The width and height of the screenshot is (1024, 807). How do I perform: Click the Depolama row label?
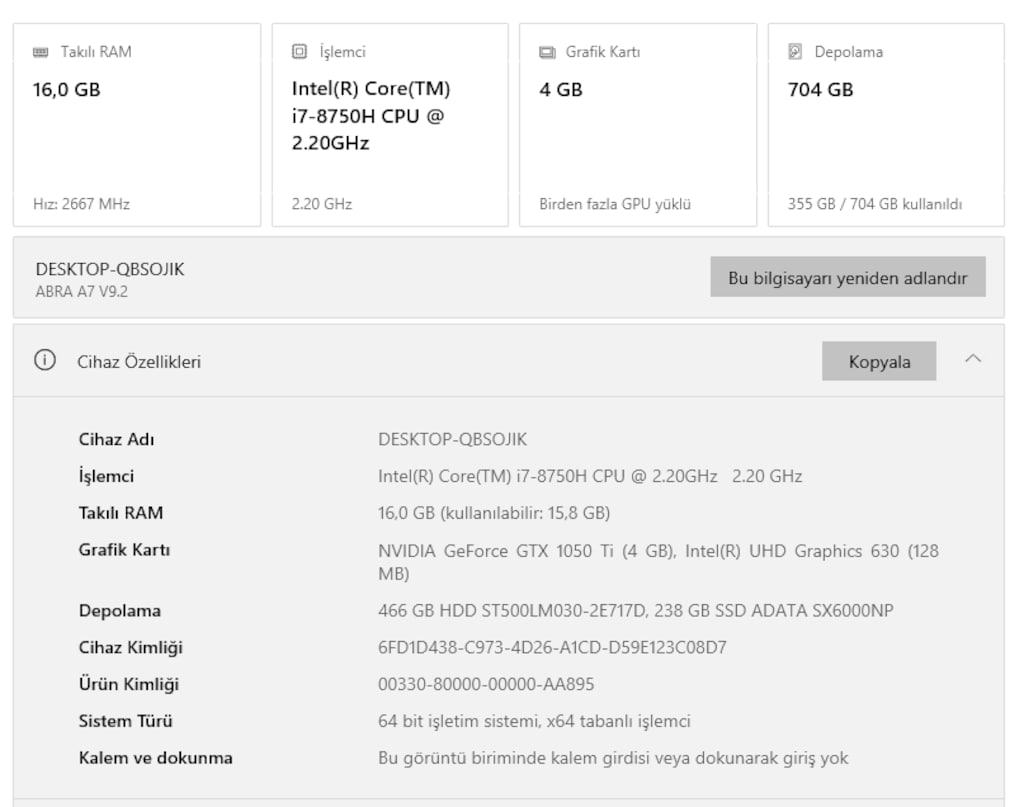pos(120,611)
